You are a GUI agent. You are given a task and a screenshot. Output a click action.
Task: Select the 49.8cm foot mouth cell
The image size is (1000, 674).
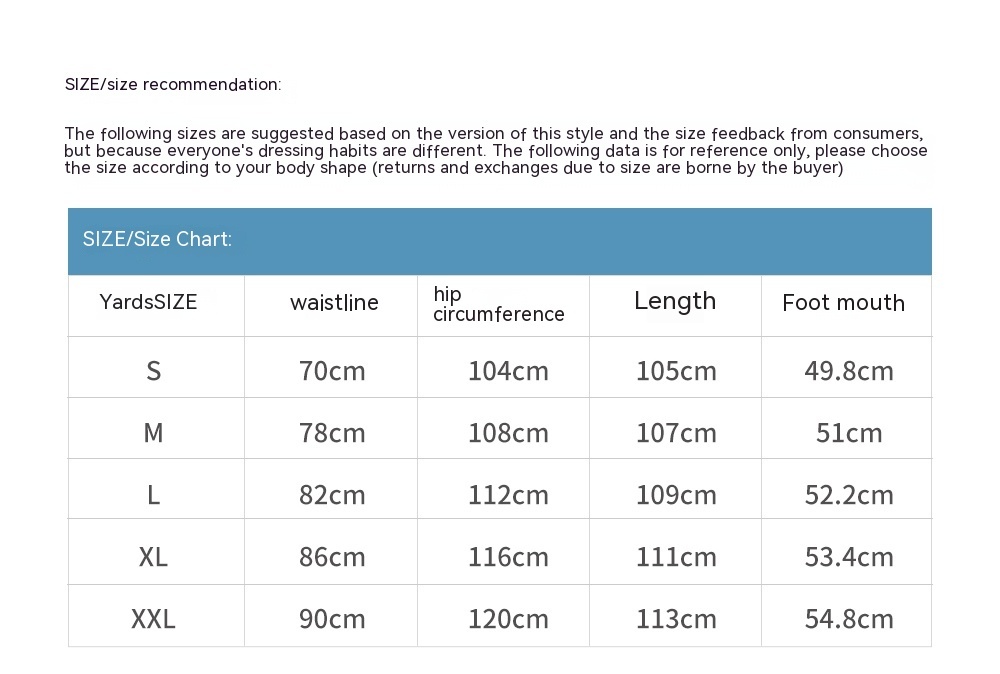849,371
